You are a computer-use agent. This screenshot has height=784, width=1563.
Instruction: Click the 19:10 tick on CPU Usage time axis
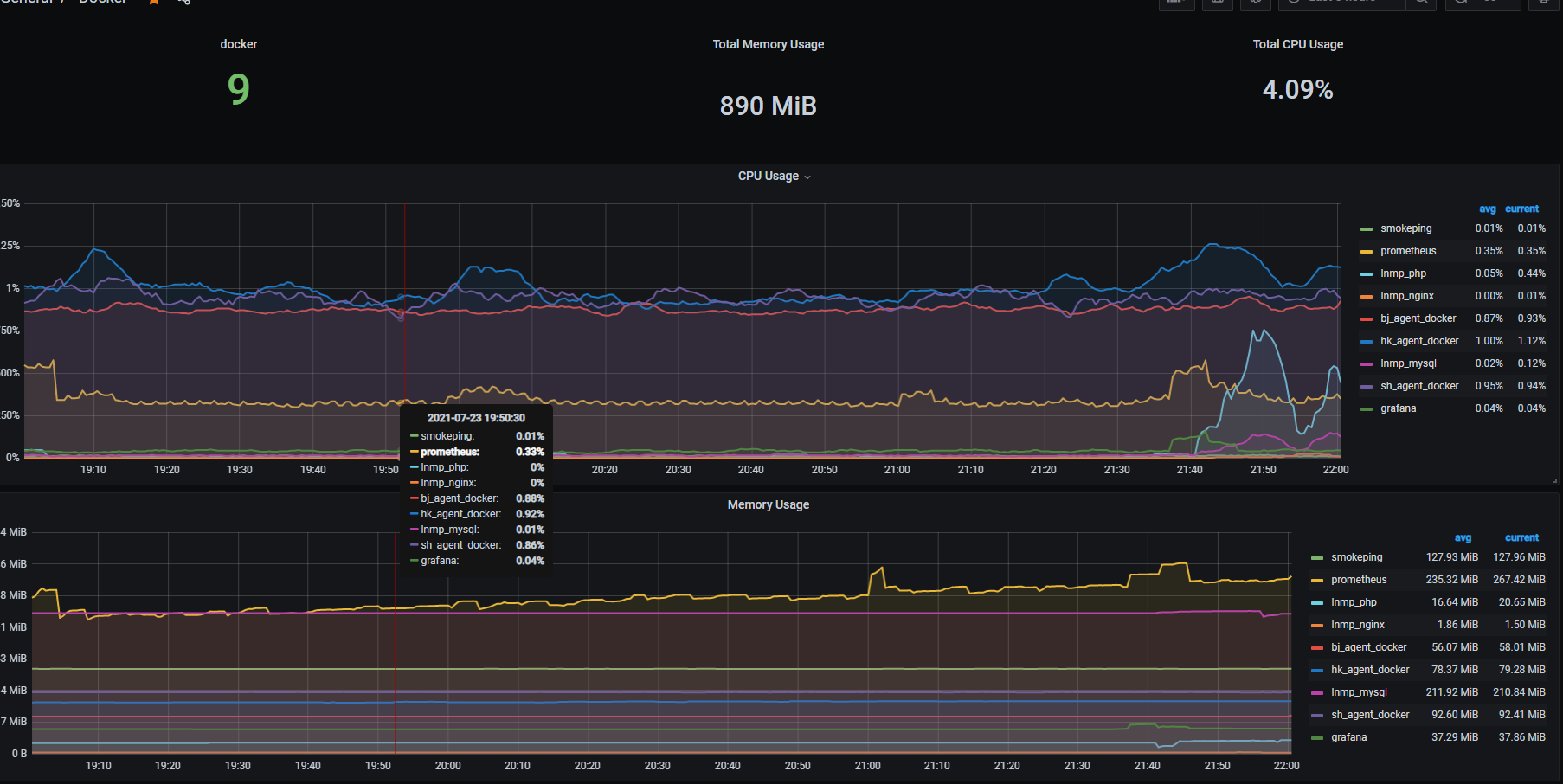coord(93,470)
